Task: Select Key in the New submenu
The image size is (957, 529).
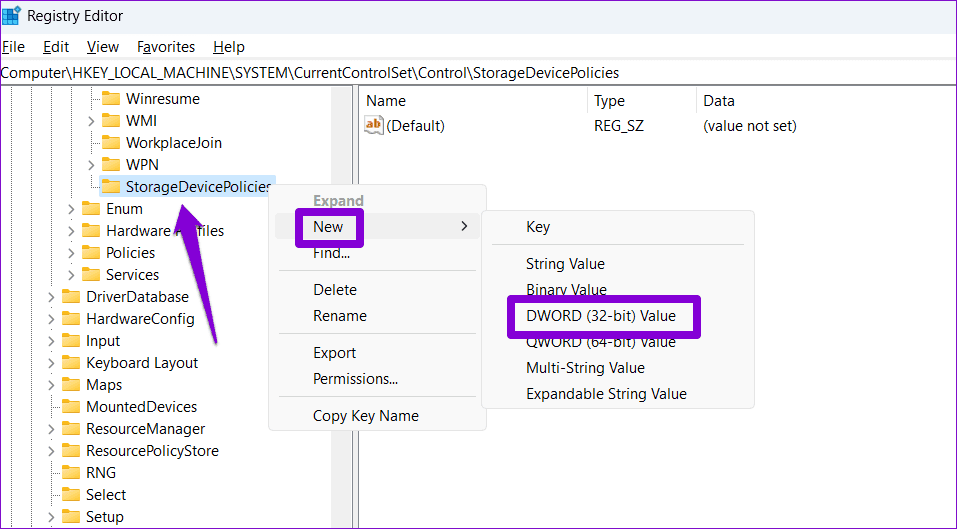Action: (618, 226)
